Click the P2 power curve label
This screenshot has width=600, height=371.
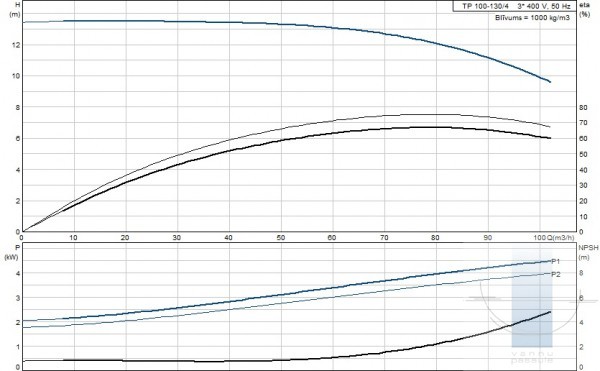point(556,274)
